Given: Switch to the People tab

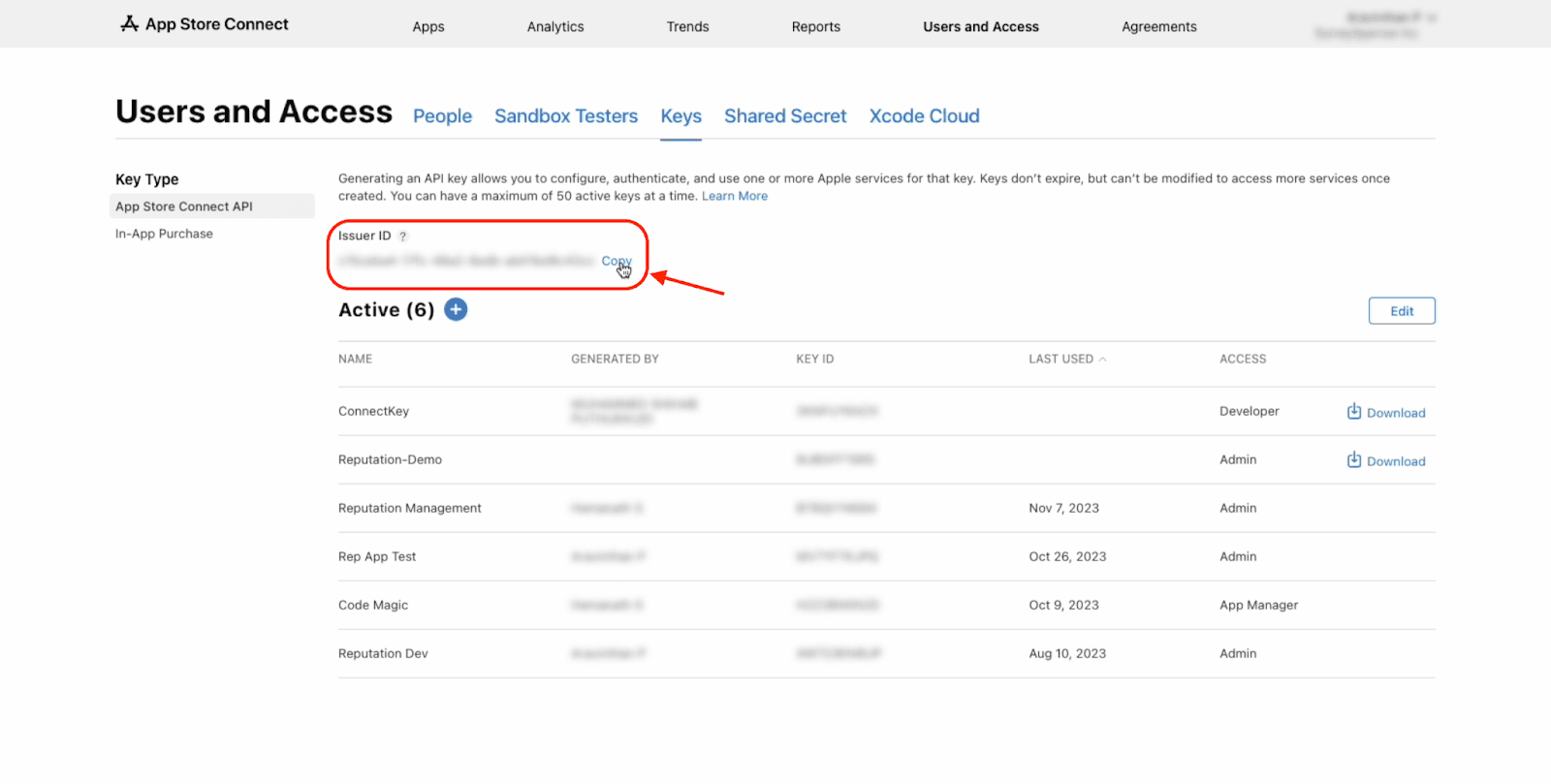Looking at the screenshot, I should 442,116.
